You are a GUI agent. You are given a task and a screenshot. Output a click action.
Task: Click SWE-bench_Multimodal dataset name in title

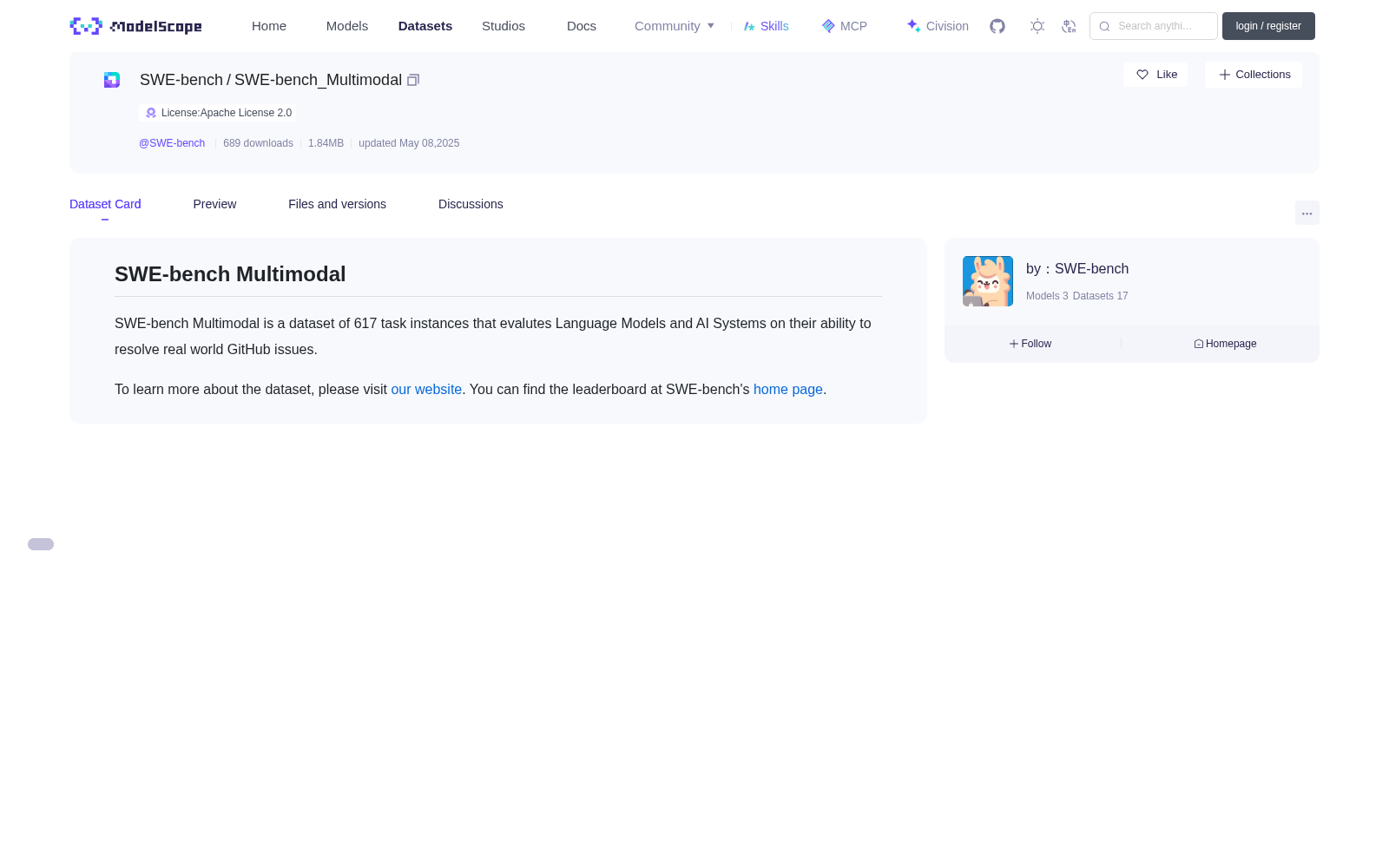point(318,80)
